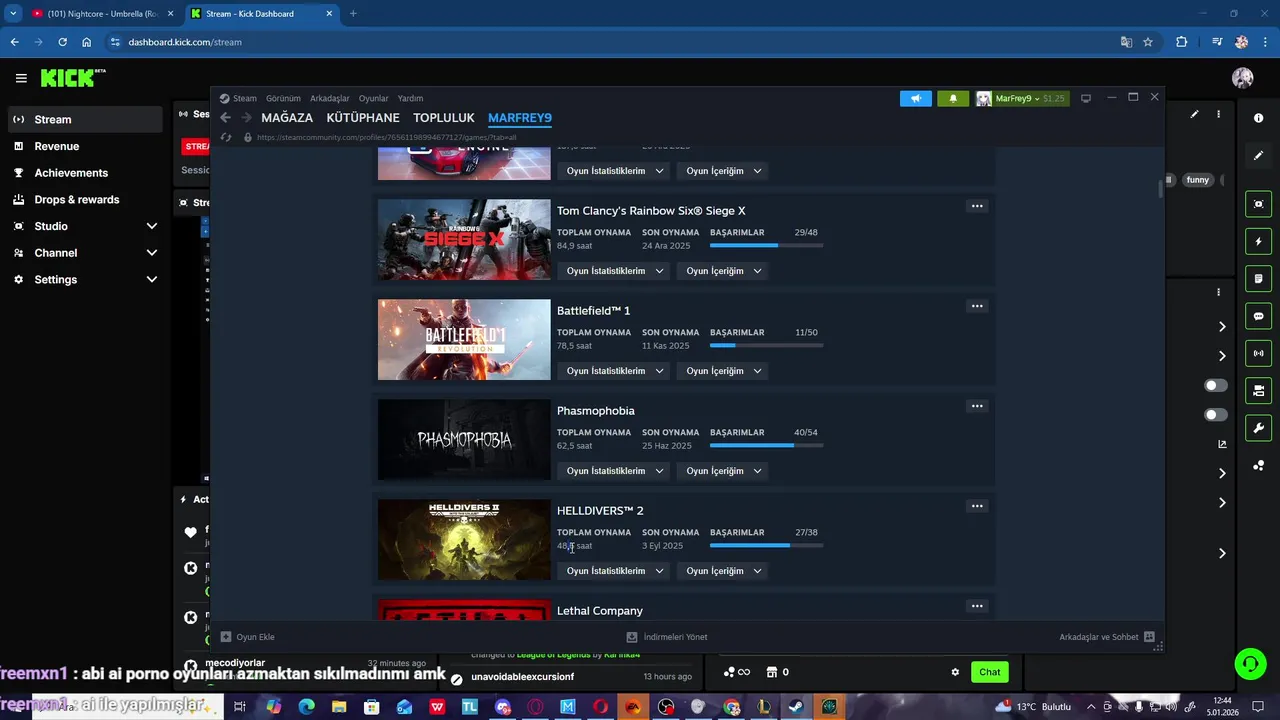
Task: Open options menu for Rainbow Six Siege X
Action: tap(977, 206)
